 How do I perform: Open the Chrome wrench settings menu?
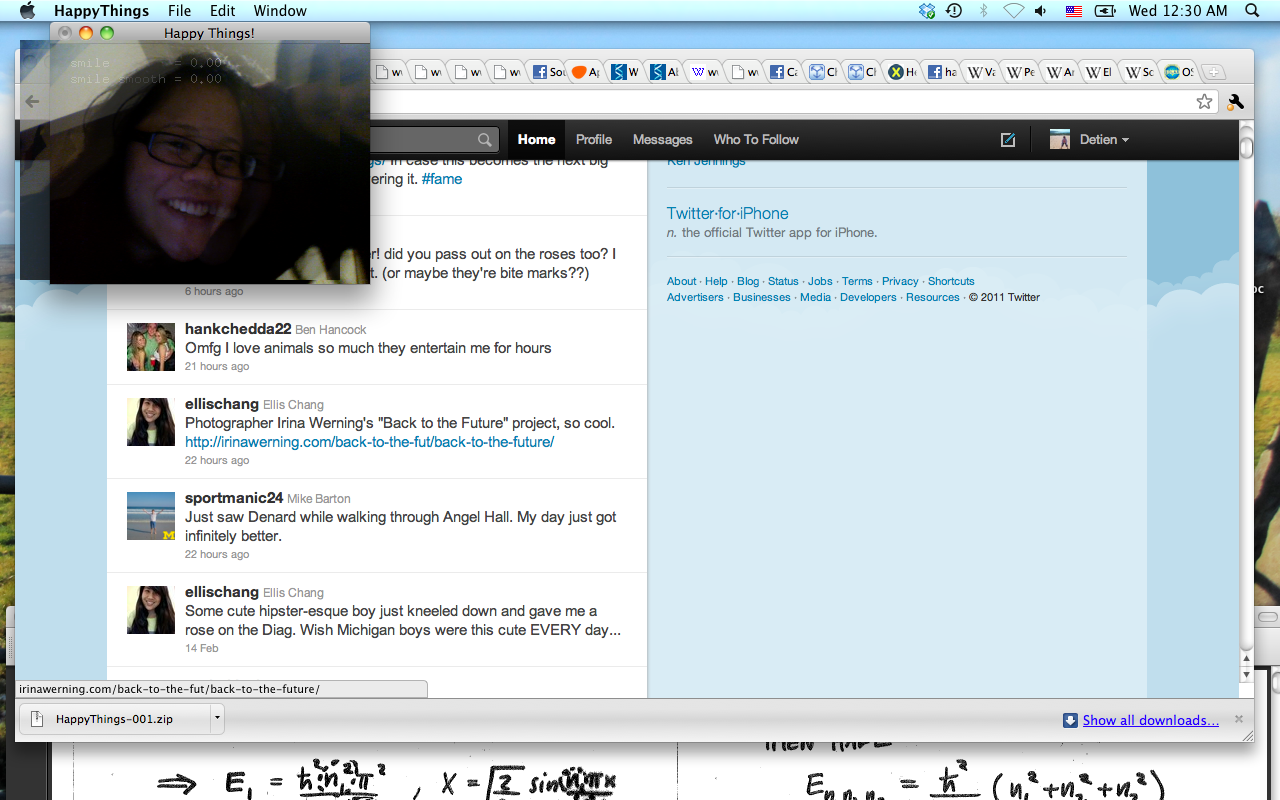click(1235, 101)
